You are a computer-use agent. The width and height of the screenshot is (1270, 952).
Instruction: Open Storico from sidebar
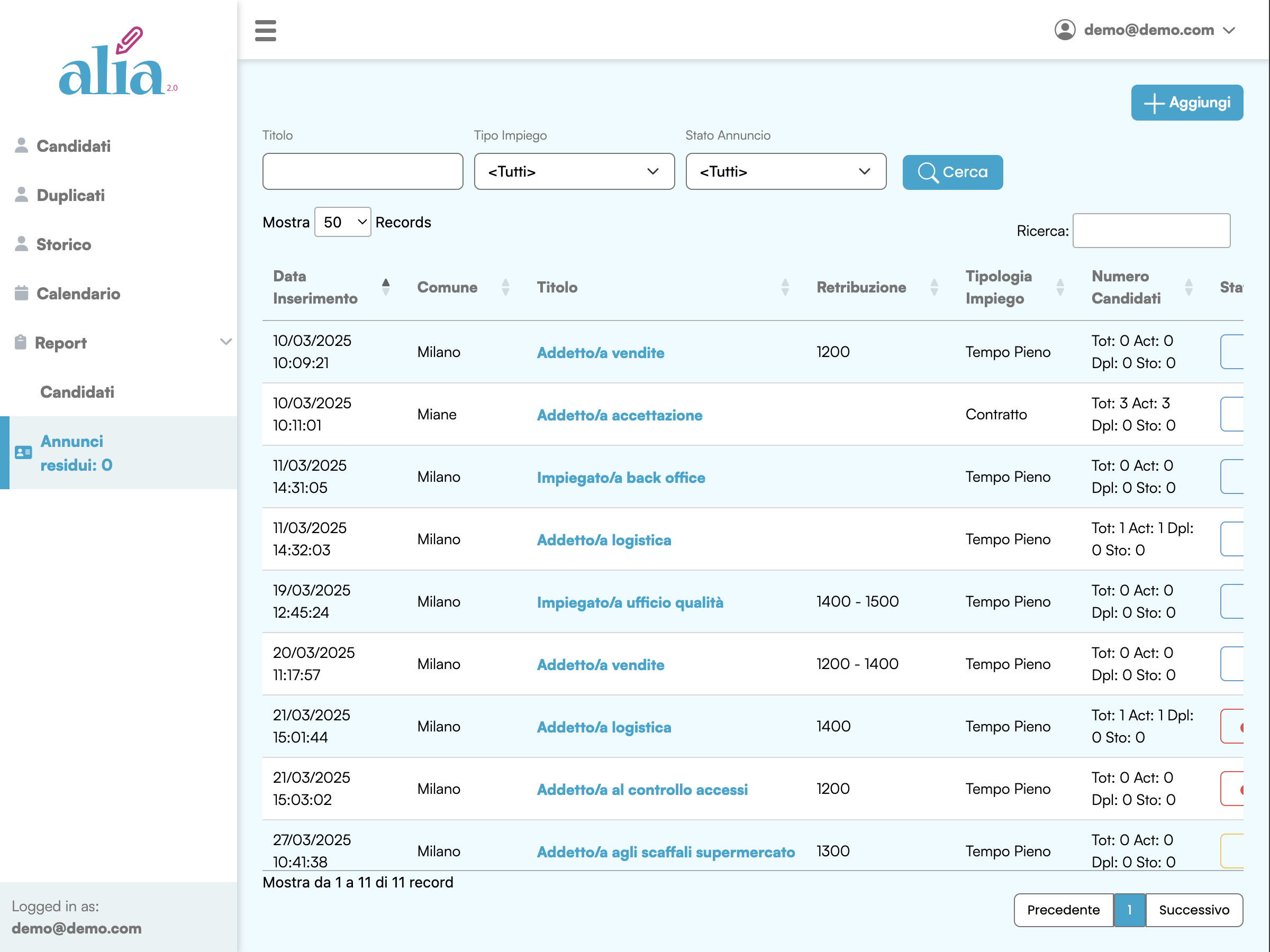point(63,244)
